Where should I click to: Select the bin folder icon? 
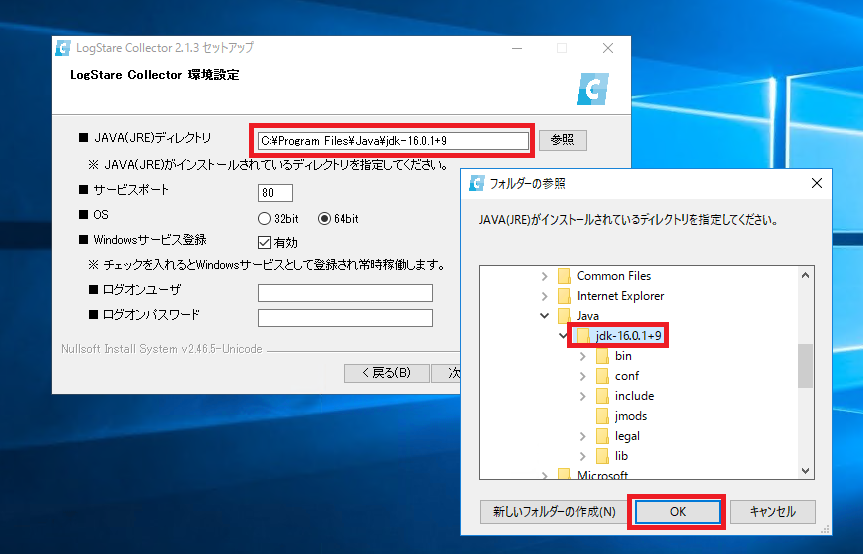coord(603,356)
